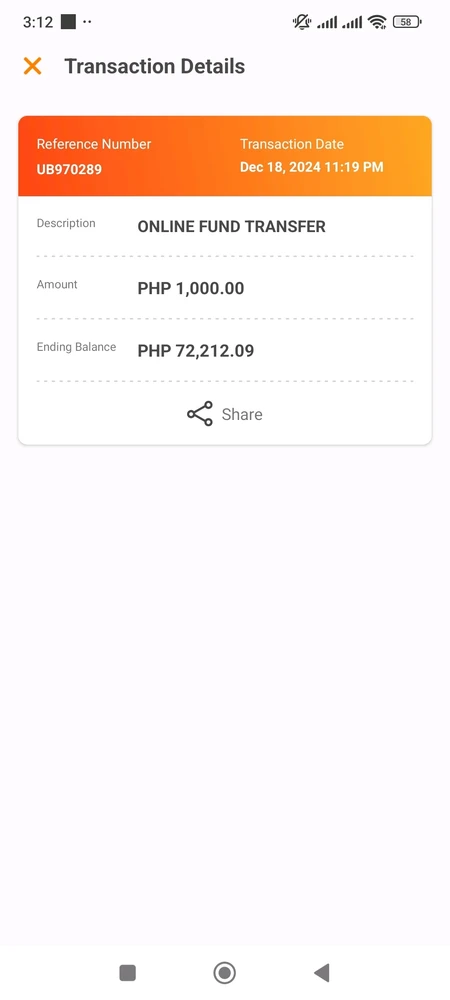450x1000 pixels.
Task: Tap the ONLINE FUND TRANSFER description
Action: [231, 226]
